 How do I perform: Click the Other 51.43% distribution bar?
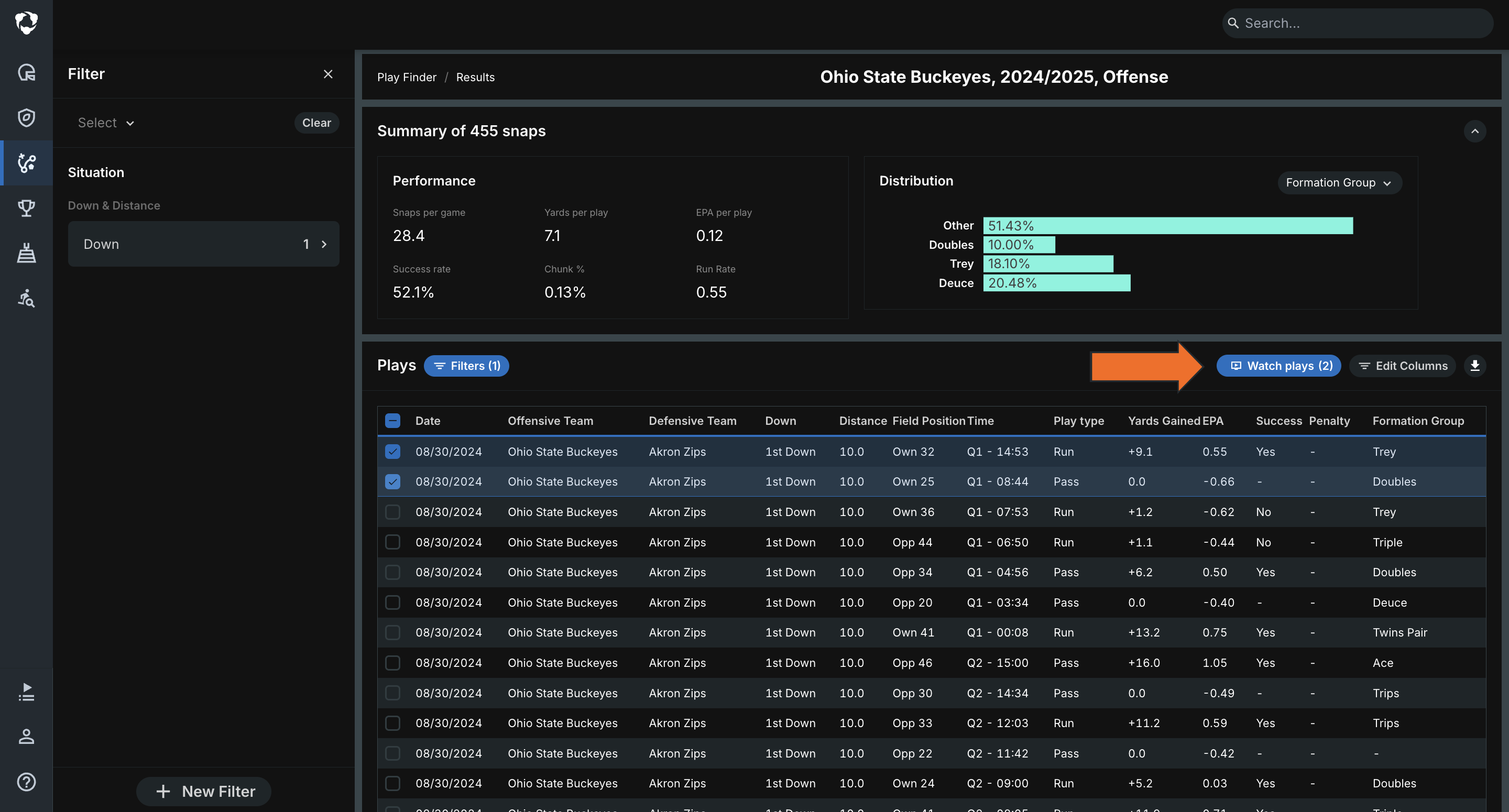(x=1167, y=226)
